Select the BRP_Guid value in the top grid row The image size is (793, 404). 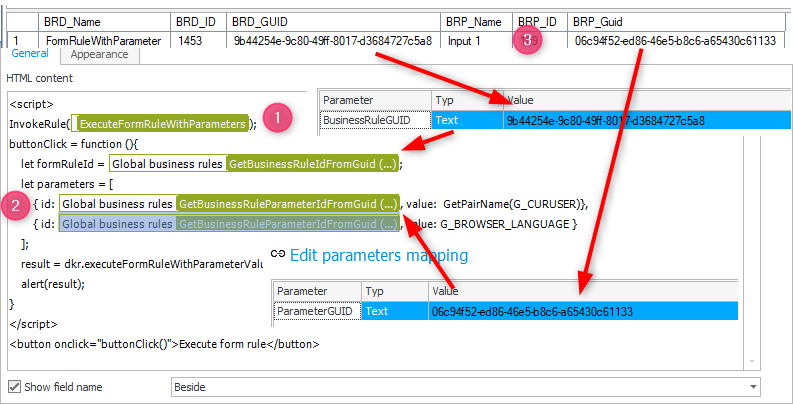[675, 40]
